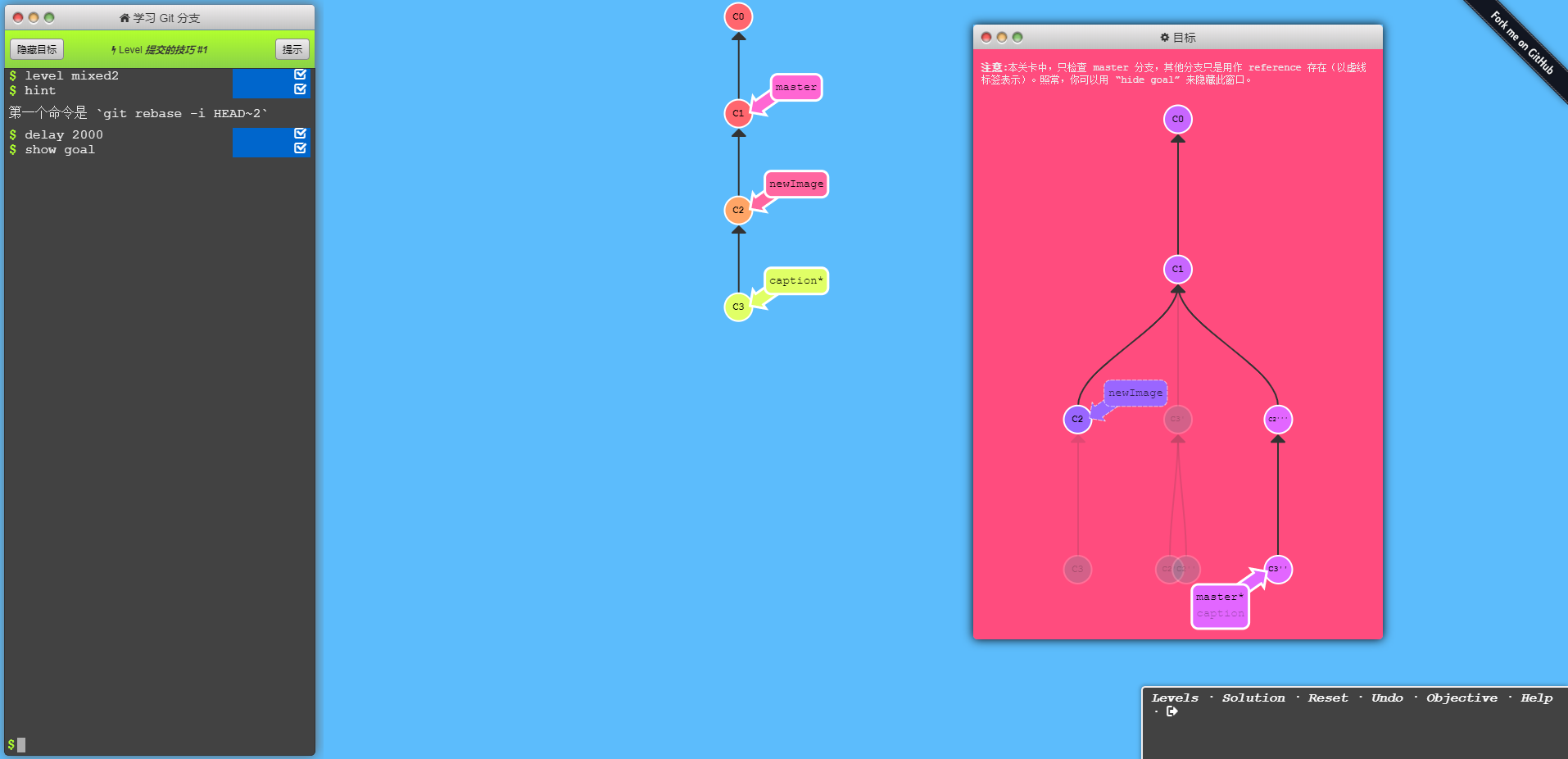The height and width of the screenshot is (759, 1568).
Task: Click Help in bottom toolbar
Action: pos(1536,698)
